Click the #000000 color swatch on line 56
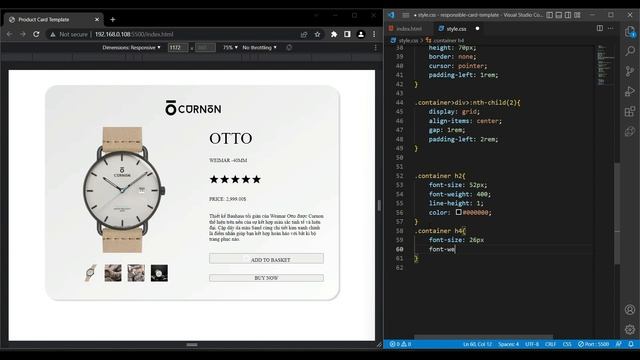Viewport: 640px width, 360px height. (458, 212)
